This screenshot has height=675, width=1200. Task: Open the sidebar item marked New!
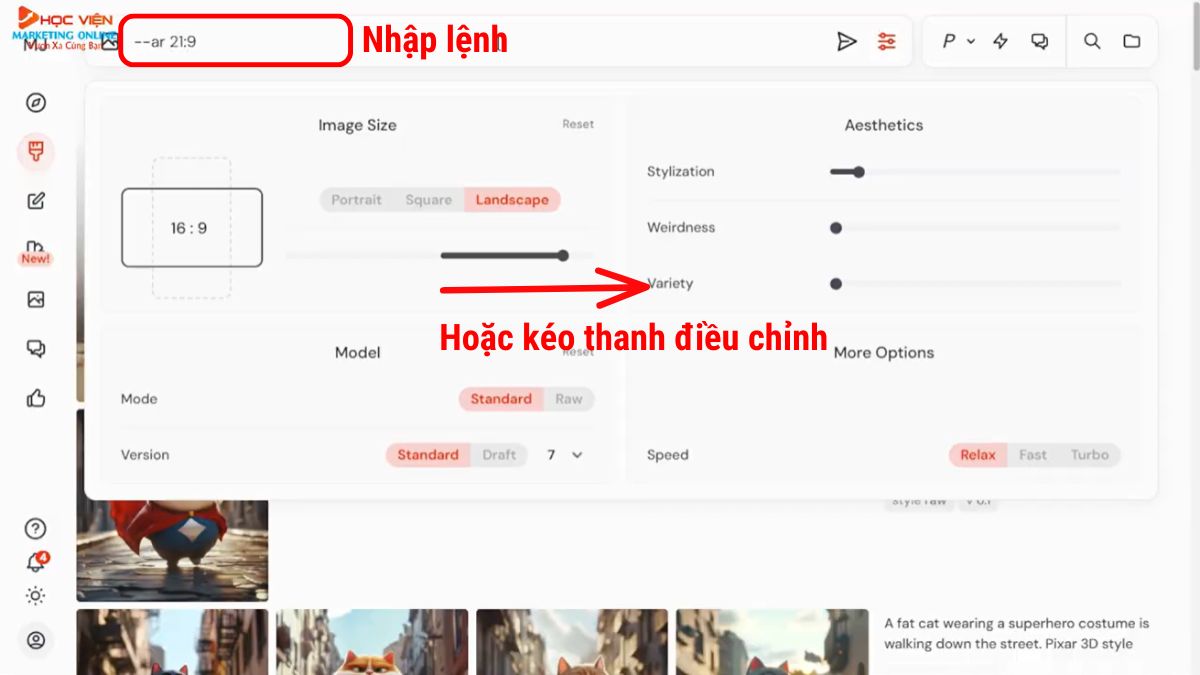point(36,252)
